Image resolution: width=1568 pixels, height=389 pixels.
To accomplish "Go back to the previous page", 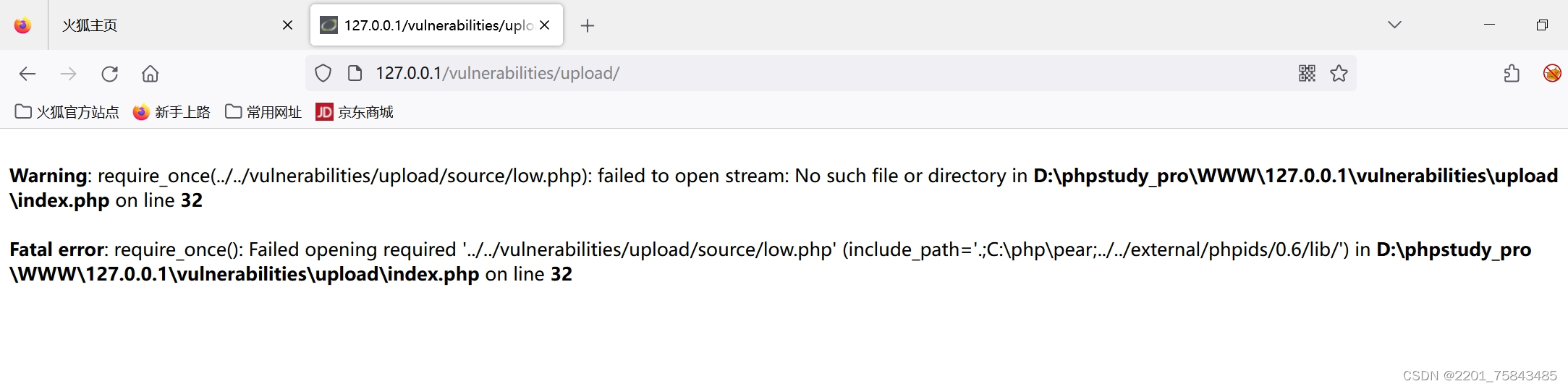I will (x=27, y=74).
